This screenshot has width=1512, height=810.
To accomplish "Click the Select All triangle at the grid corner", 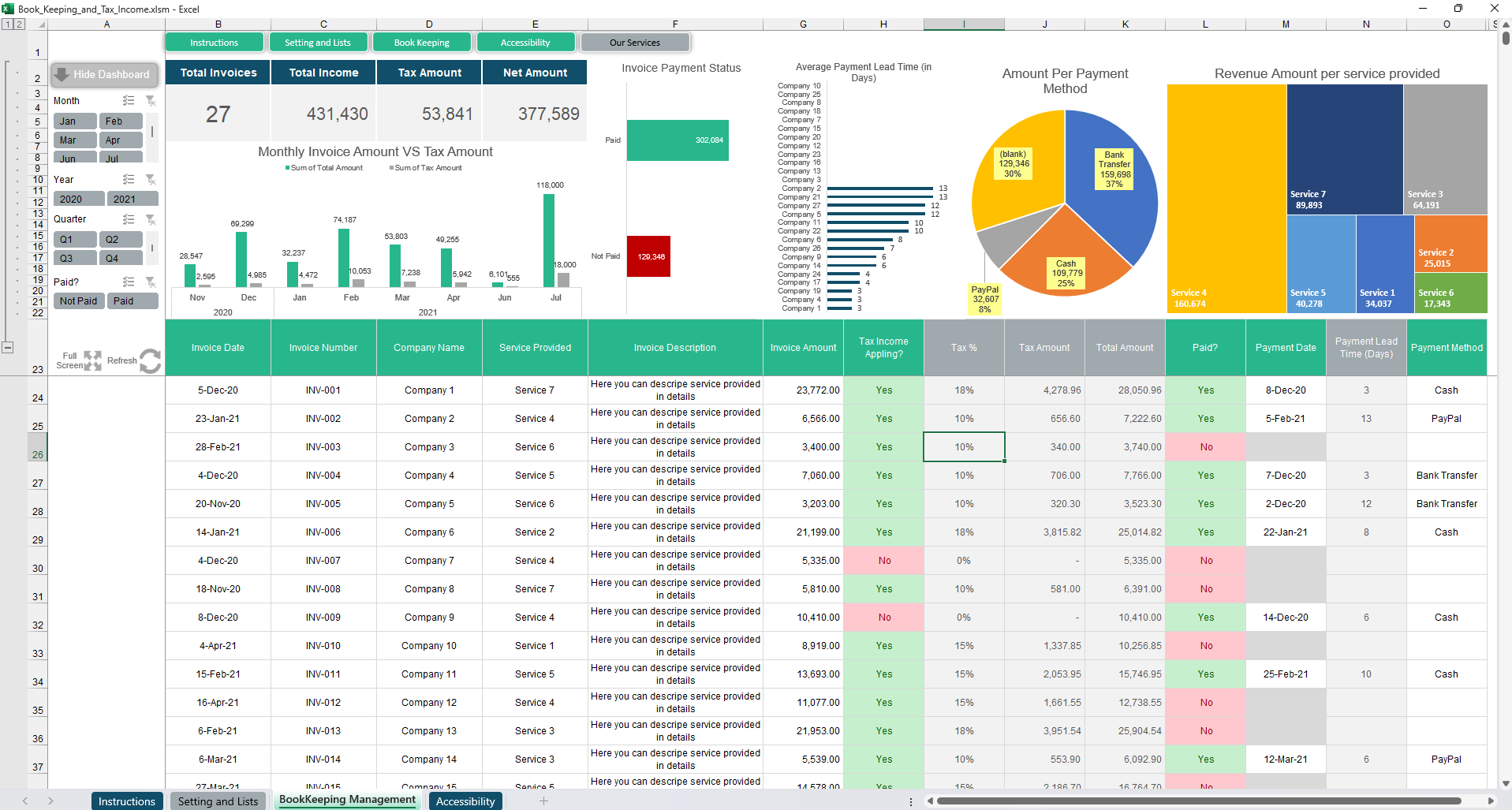I will [x=42, y=24].
